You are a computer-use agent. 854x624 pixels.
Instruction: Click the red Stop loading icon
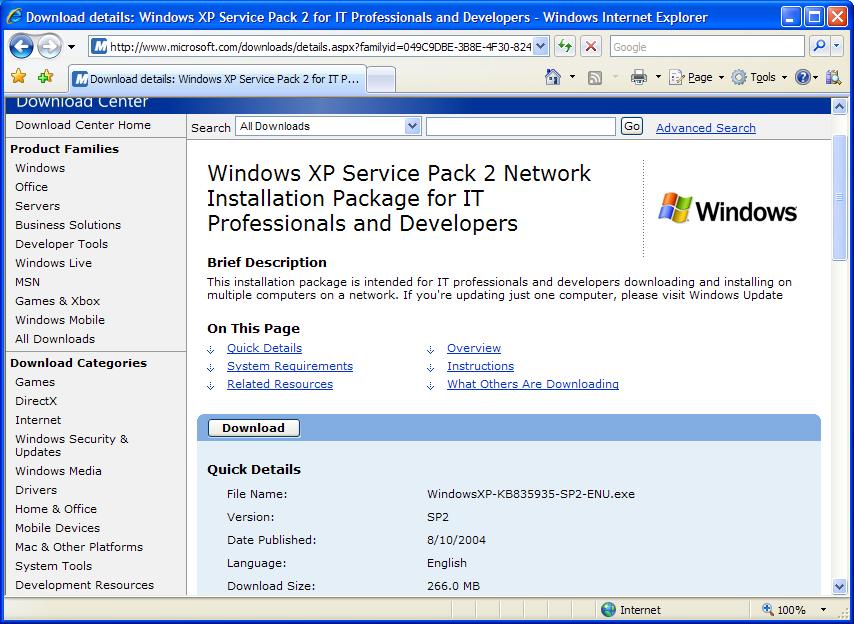590,46
